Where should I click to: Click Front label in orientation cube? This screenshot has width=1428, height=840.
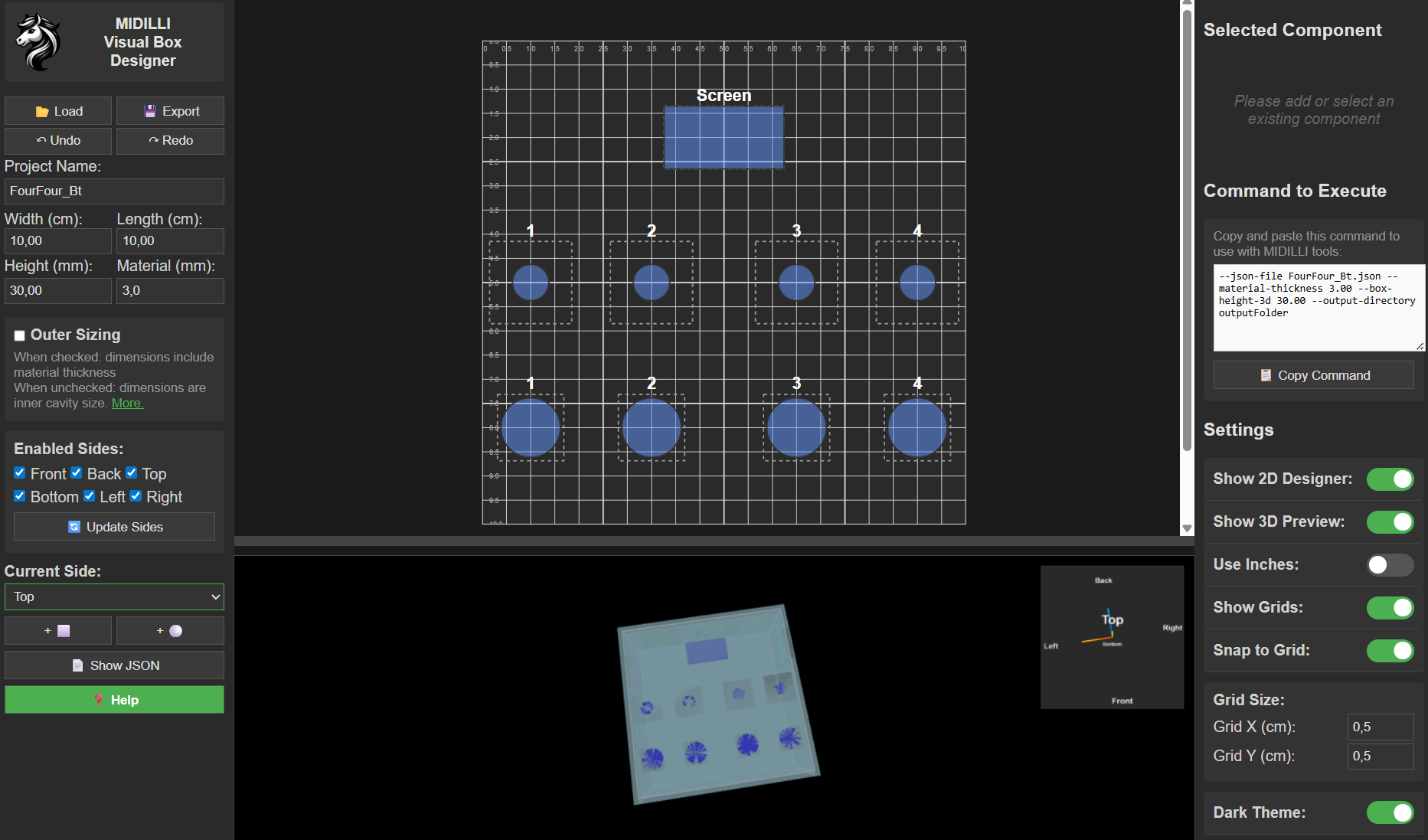(1122, 701)
